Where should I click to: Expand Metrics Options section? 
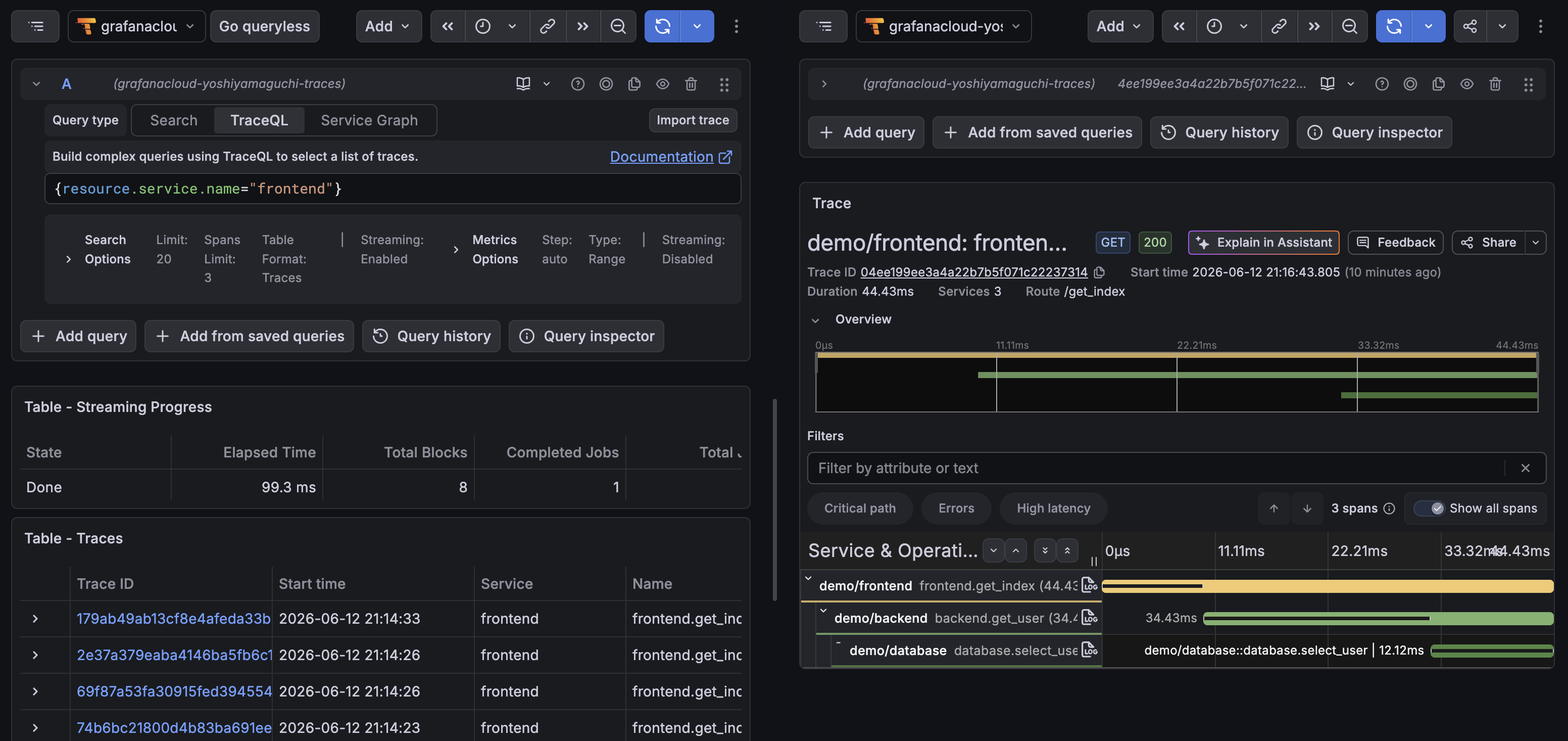pos(456,250)
